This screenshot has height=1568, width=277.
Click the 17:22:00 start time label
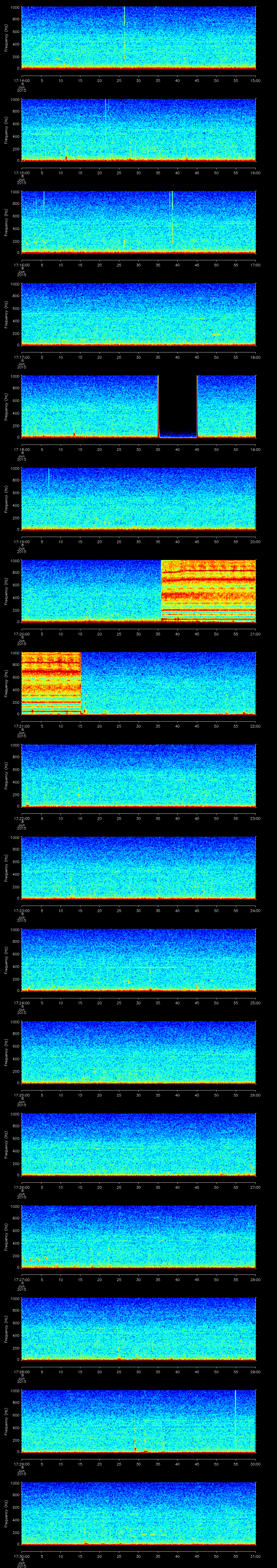[x=21, y=818]
